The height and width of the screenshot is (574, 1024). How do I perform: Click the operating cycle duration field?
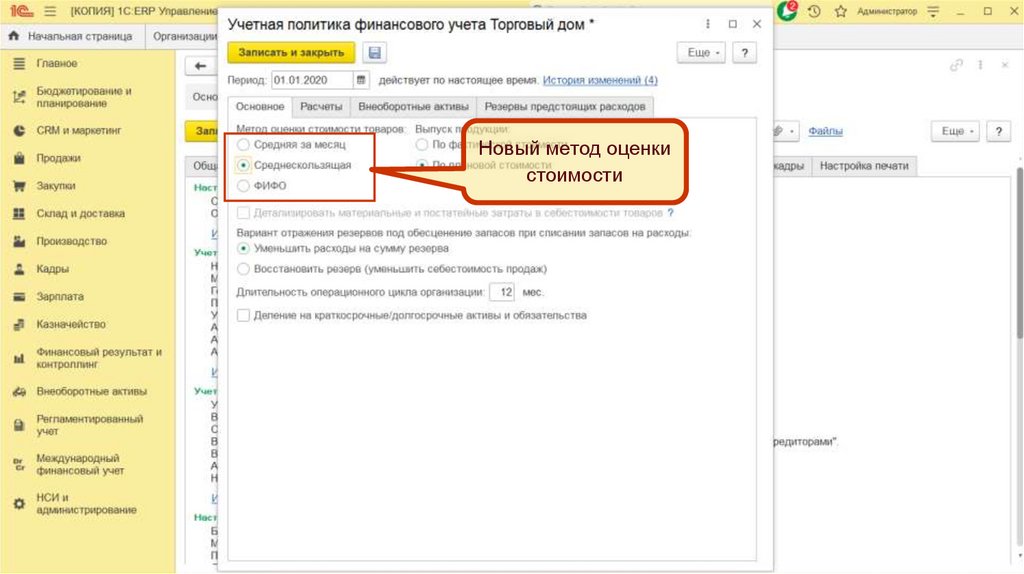click(502, 292)
